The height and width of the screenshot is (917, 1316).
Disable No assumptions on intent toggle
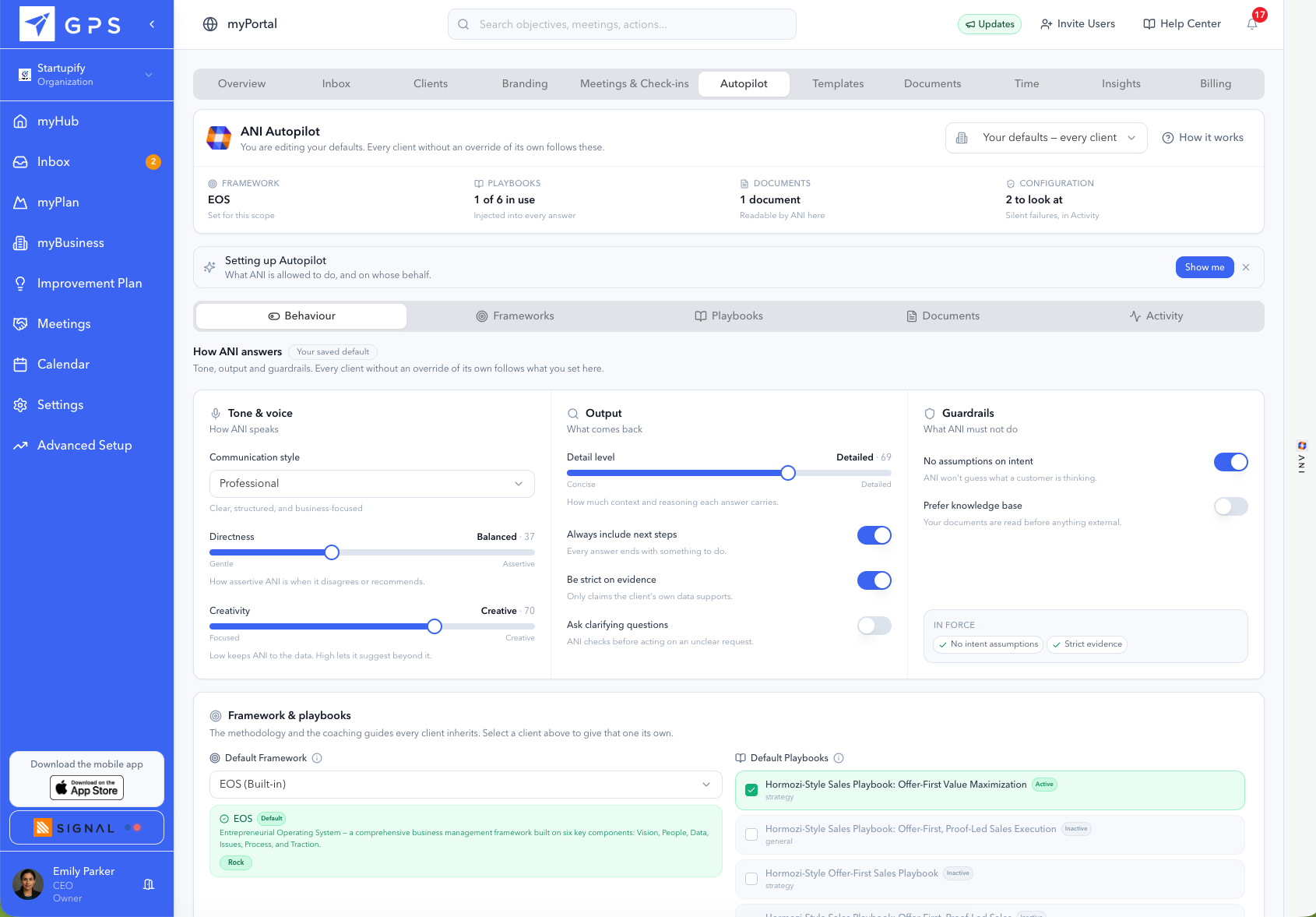click(x=1231, y=462)
